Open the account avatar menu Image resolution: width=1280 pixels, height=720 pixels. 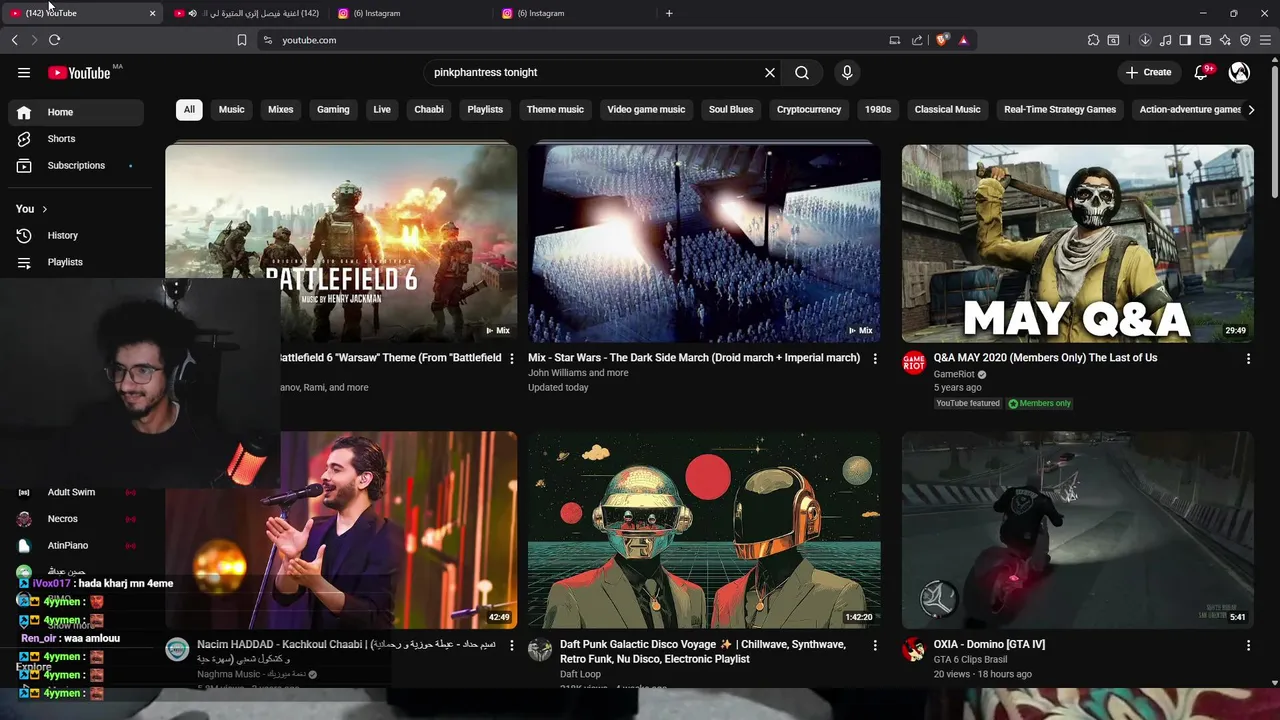point(1239,72)
